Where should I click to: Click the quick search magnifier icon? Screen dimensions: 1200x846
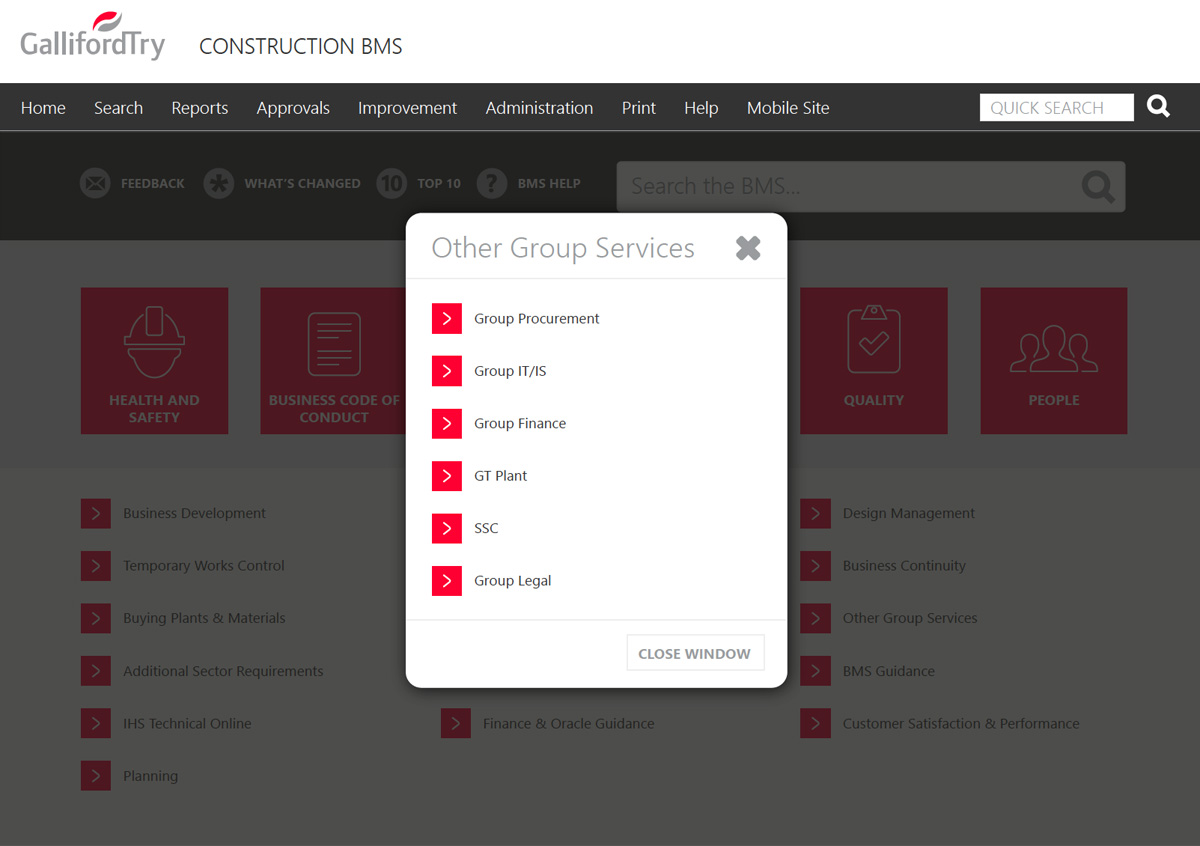pos(1158,106)
